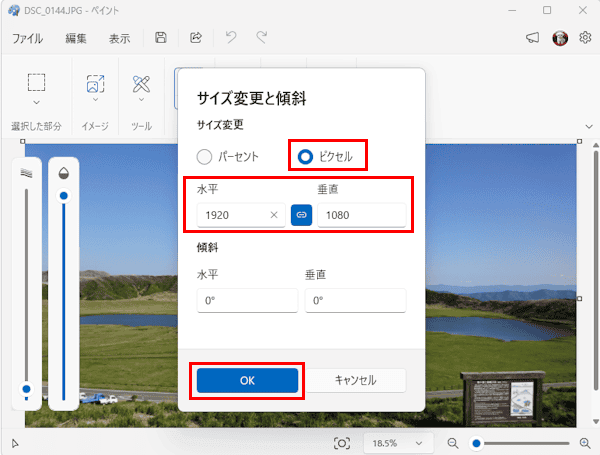Select the パーセント radio button
Viewport: 600px width, 455px height.
click(x=204, y=157)
